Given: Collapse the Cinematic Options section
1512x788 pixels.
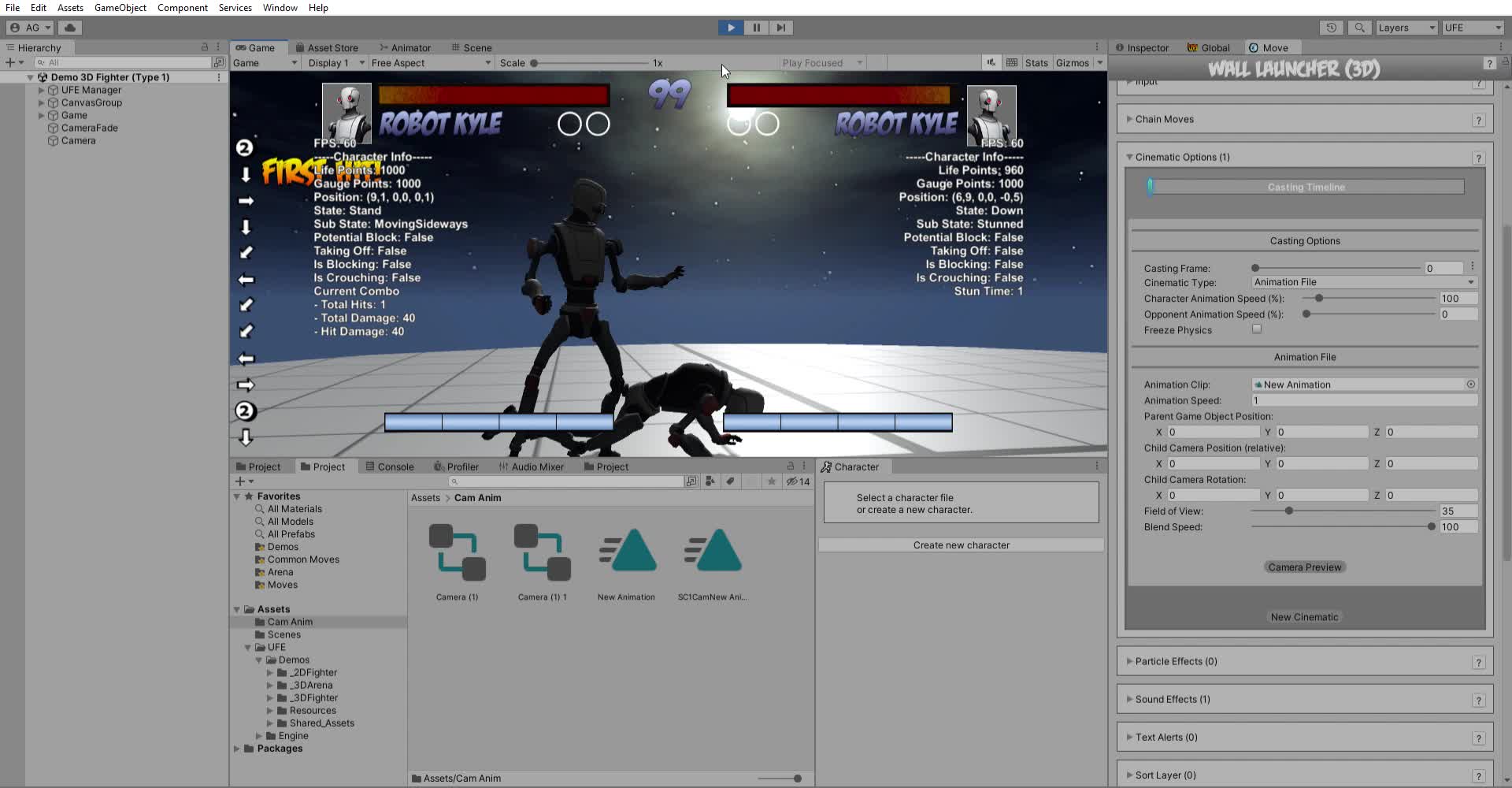Looking at the screenshot, I should point(1130,157).
